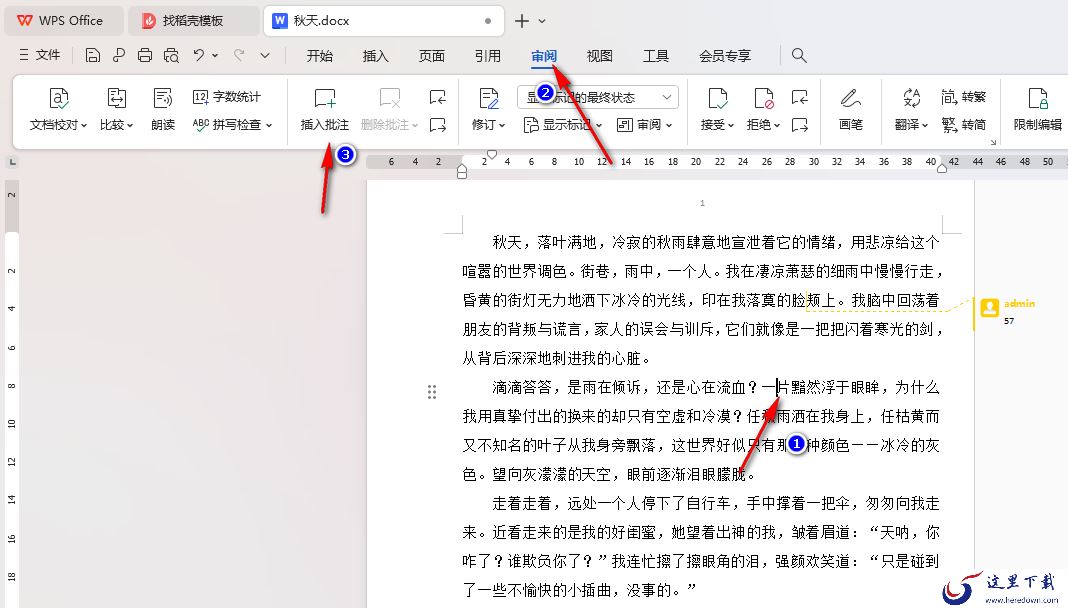Click the plus new tab button

[522, 21]
